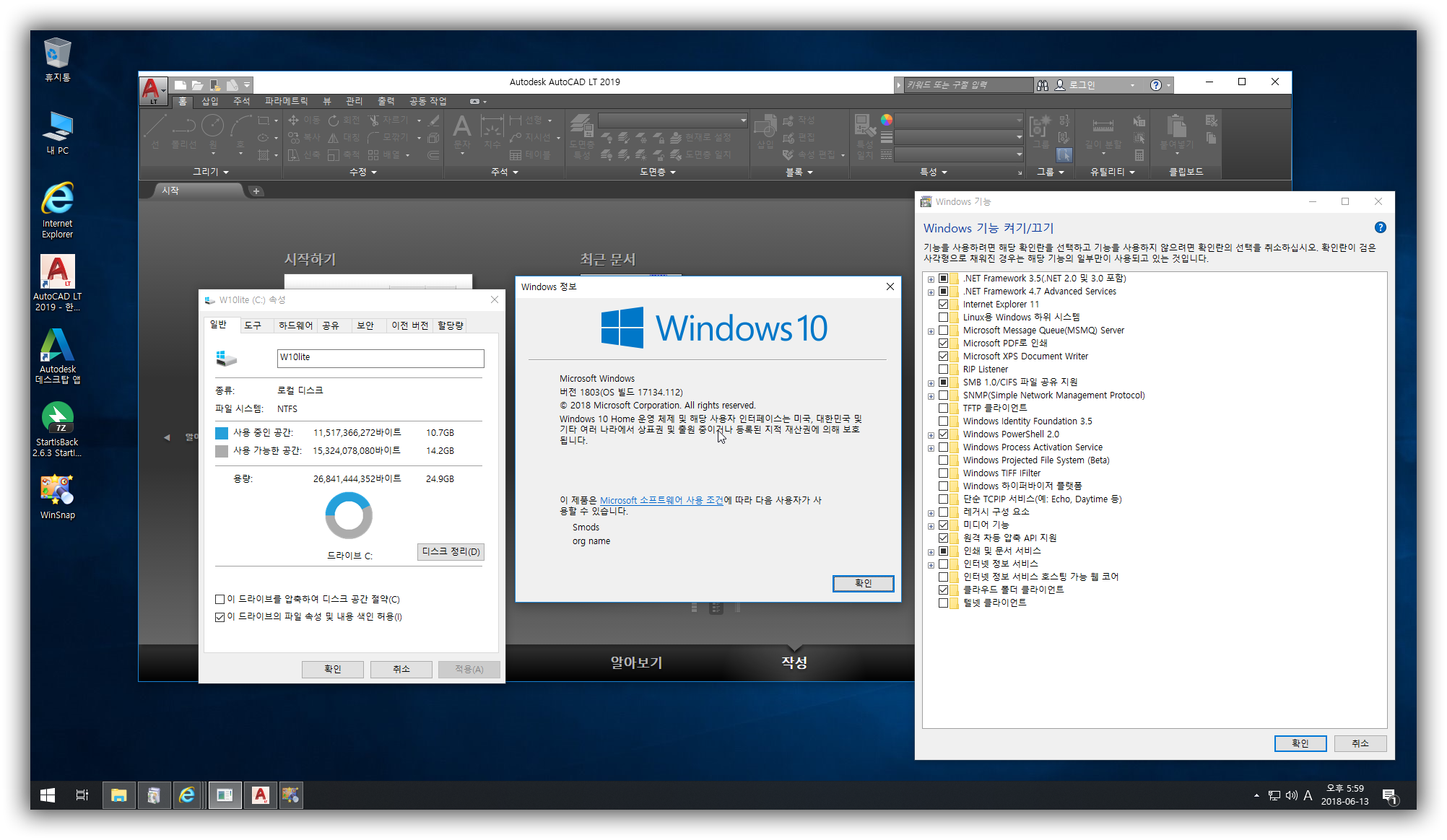Click the Trim (자르기) scissors icon
1447x840 pixels.
click(x=373, y=121)
